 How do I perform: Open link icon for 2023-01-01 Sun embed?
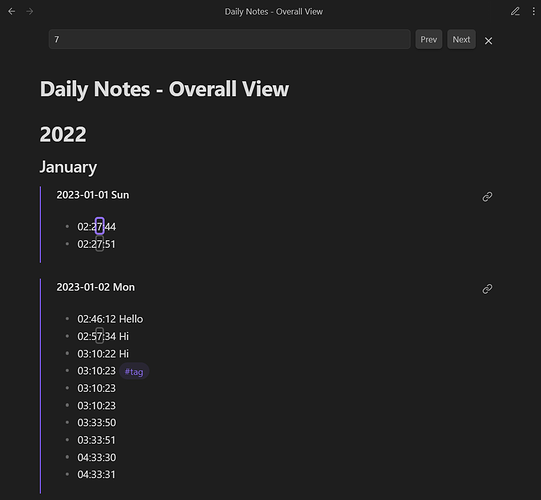487,197
